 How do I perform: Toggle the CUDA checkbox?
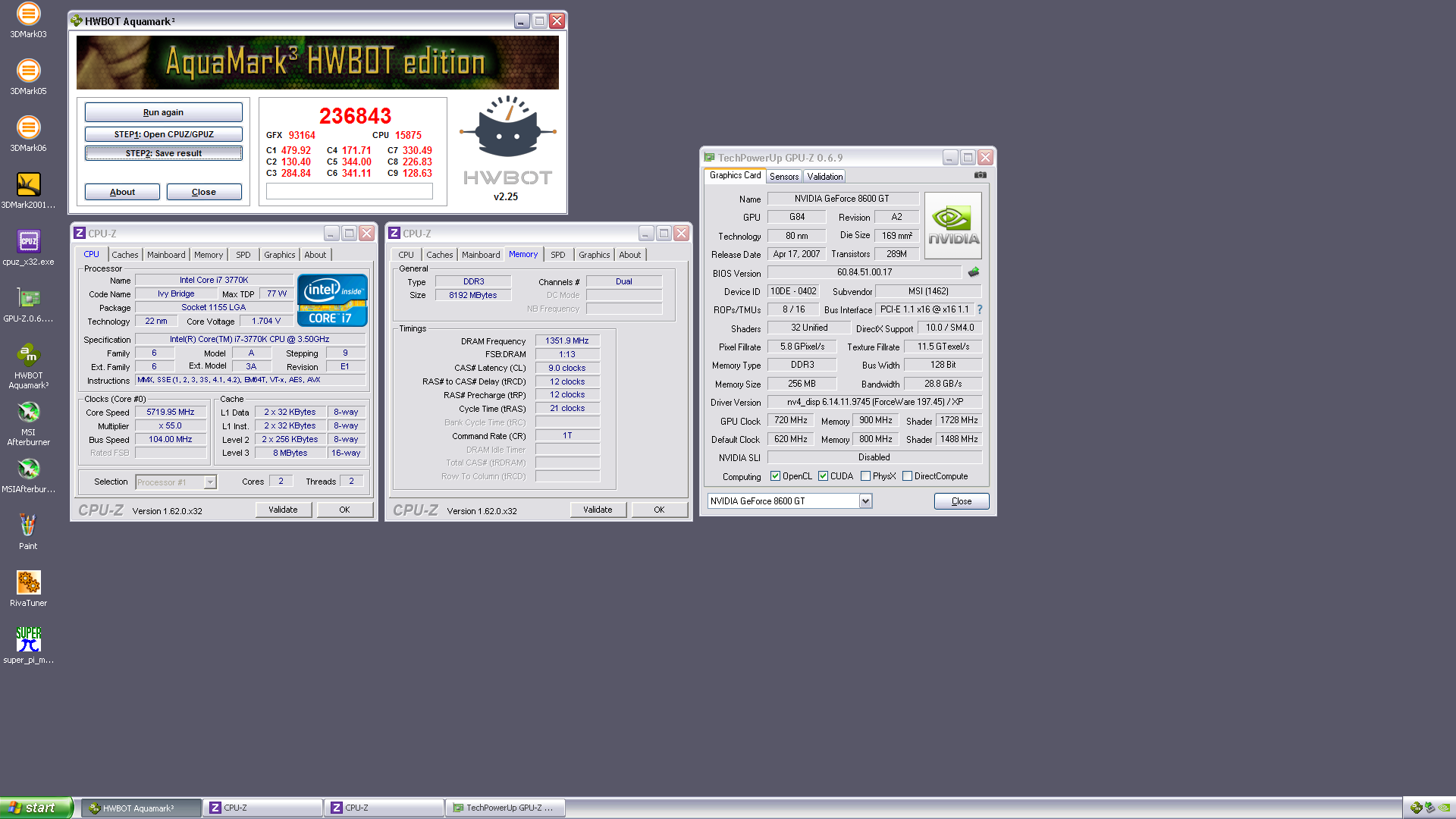pos(823,476)
